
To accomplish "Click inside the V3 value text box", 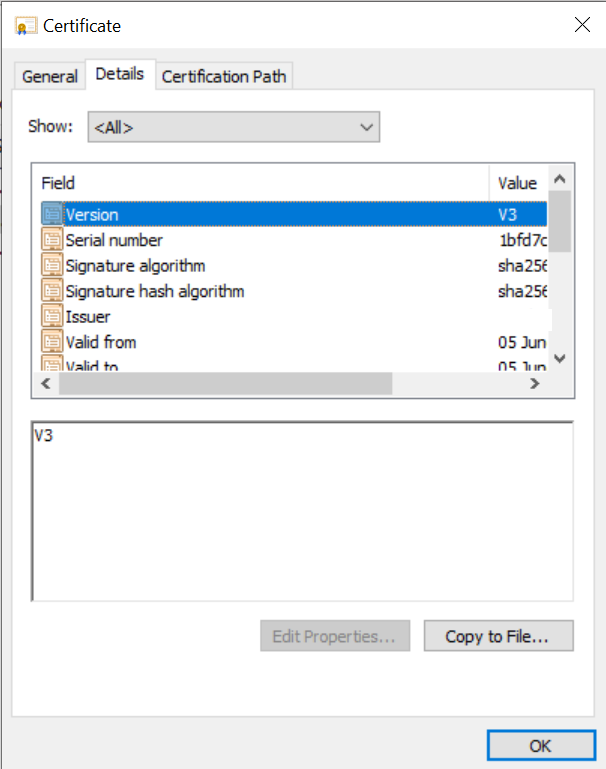I will 302,510.
